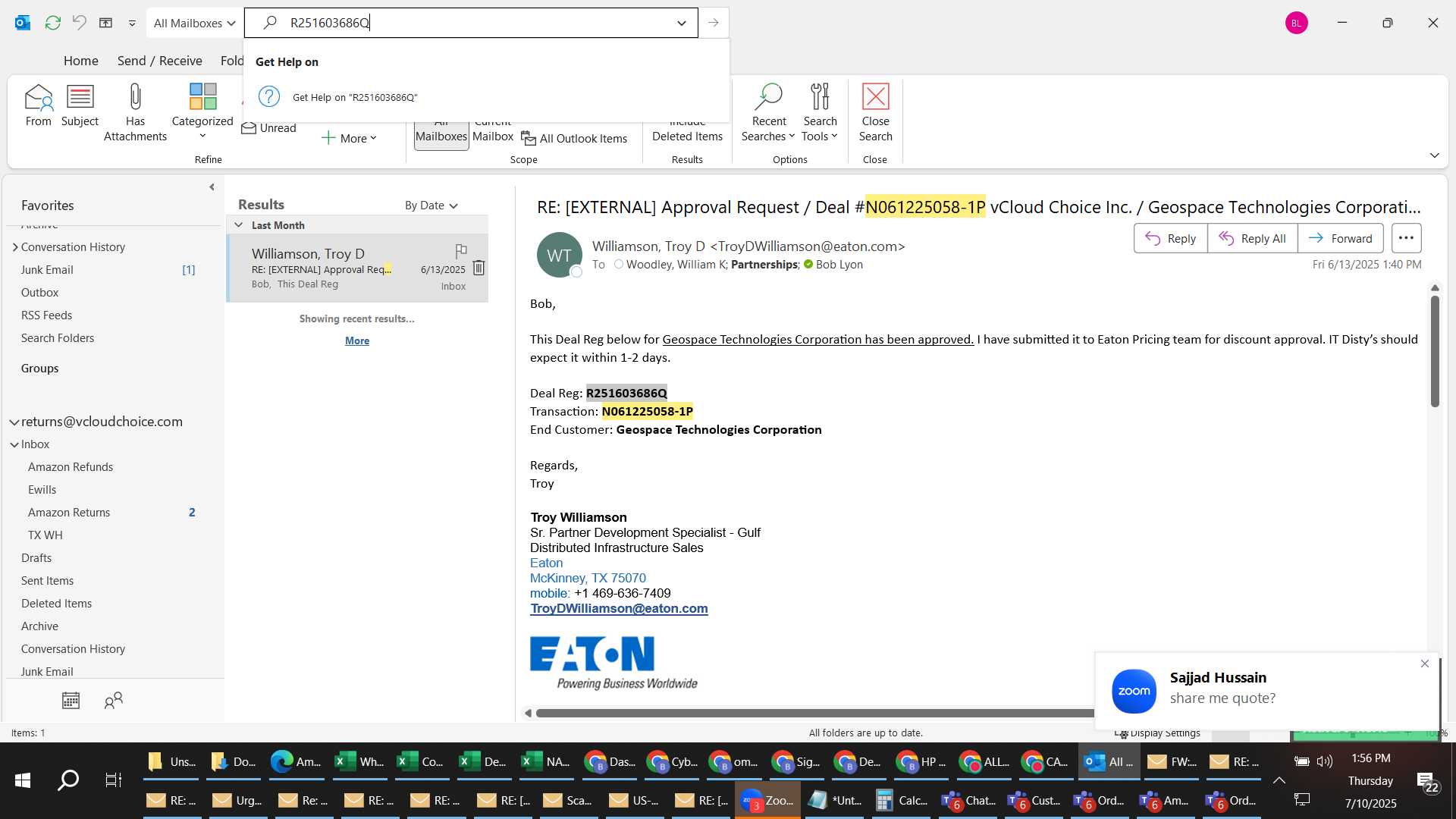Viewport: 1456px width, 819px height.
Task: Click the search arrow go button
Action: pyautogui.click(x=714, y=23)
